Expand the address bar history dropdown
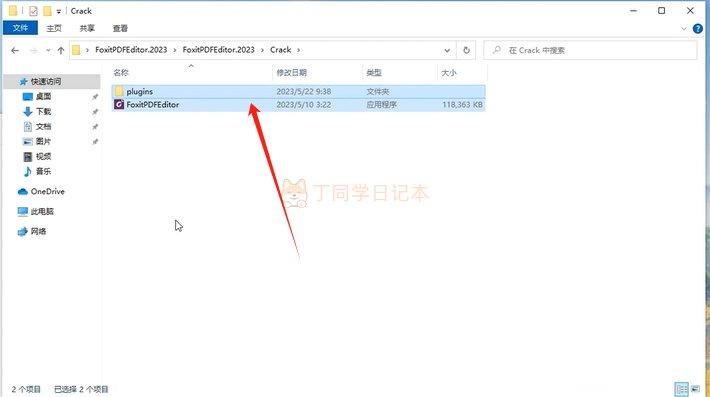Viewport: 710px width, 397px height. tap(447, 50)
